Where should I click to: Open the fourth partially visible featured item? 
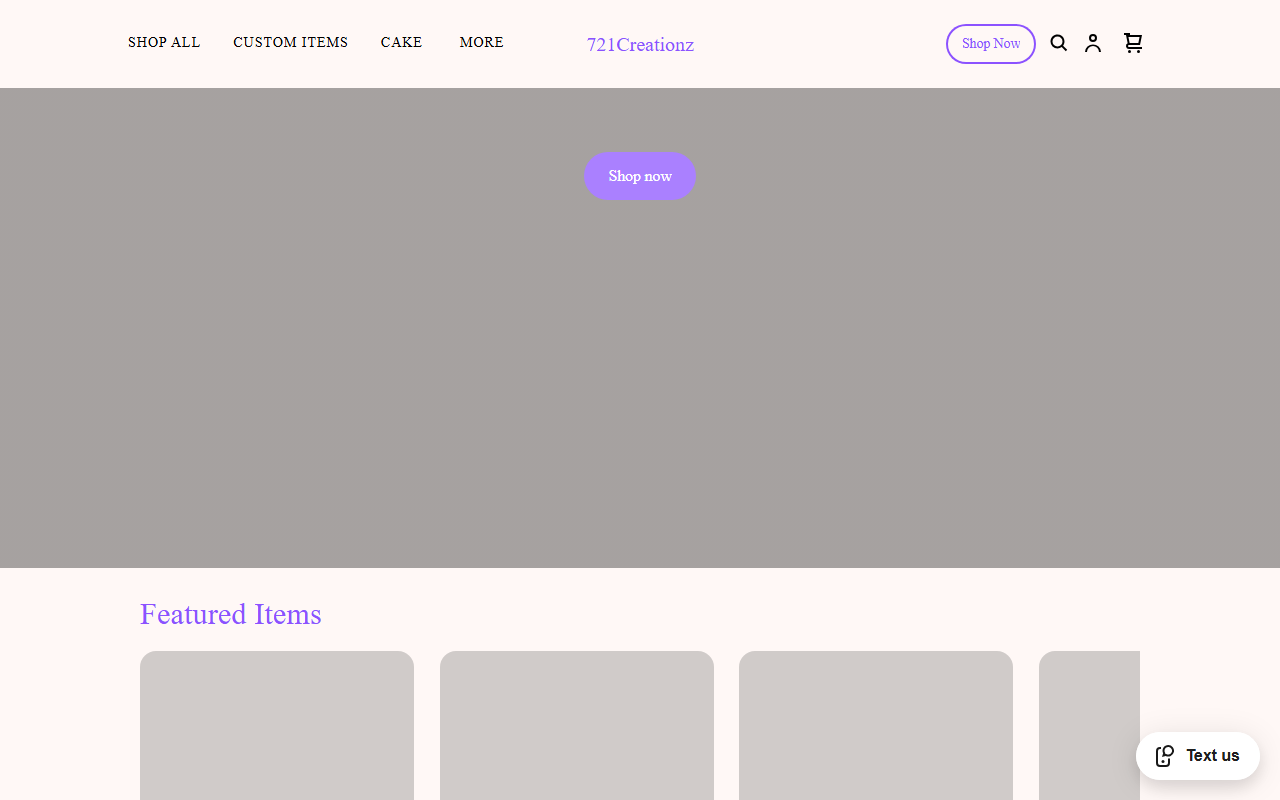1089,726
